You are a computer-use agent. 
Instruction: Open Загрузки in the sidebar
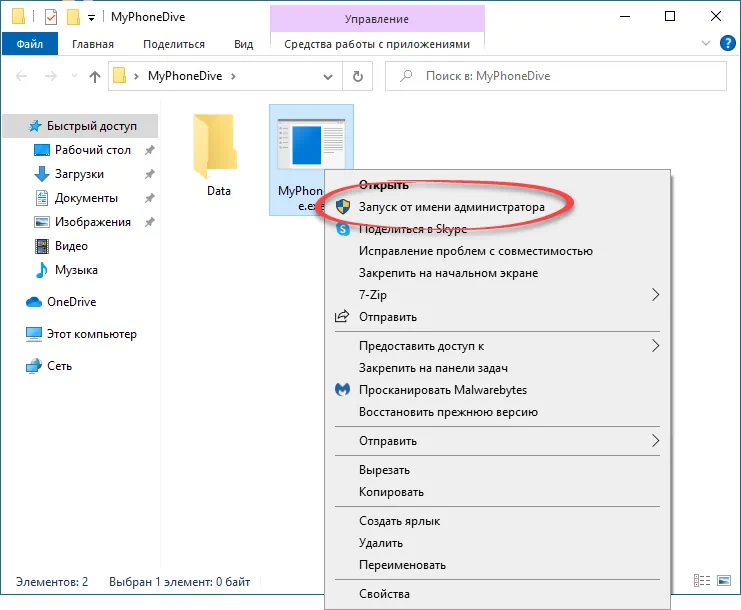(79, 174)
